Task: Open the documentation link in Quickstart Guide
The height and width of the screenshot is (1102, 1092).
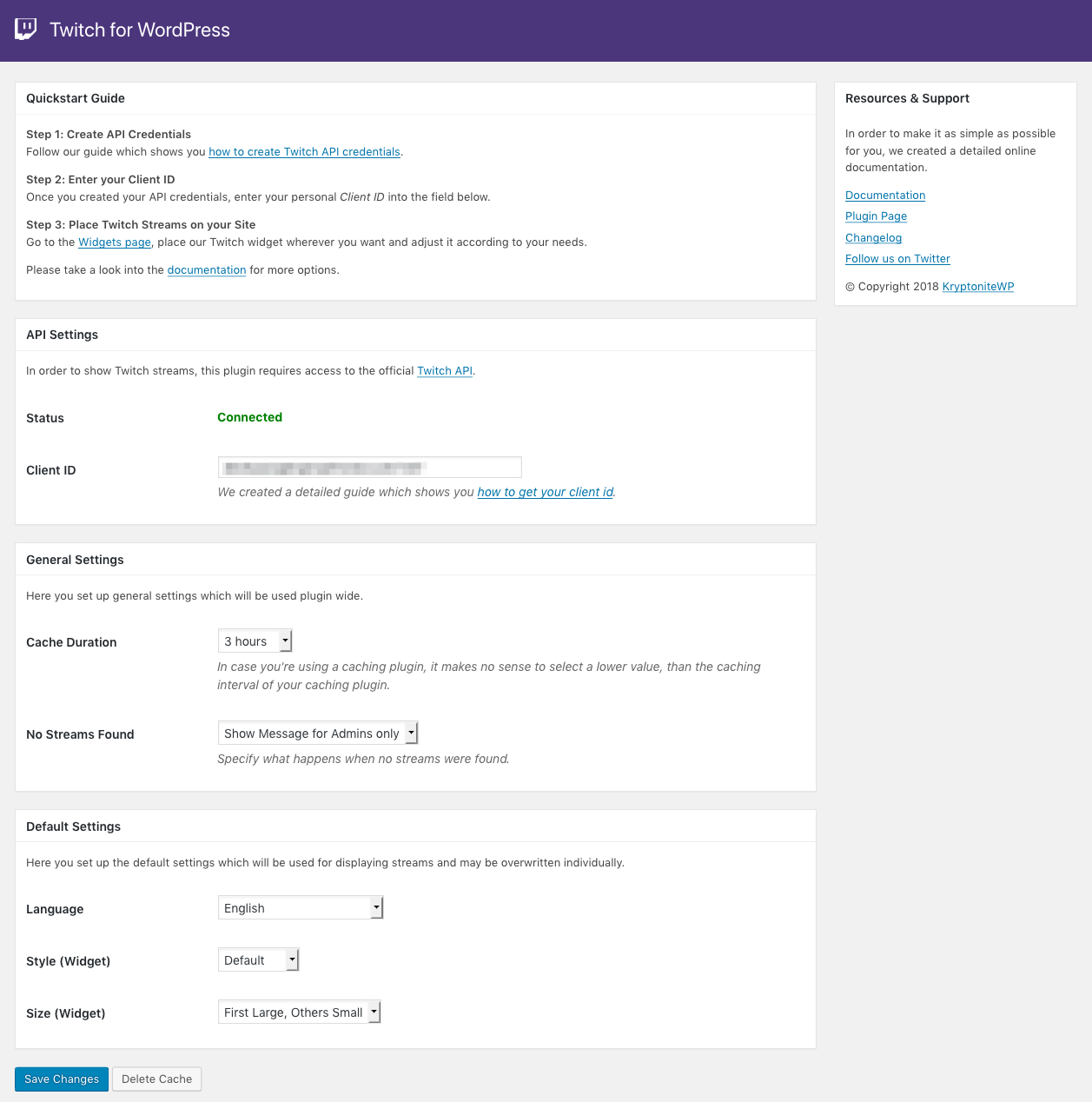Action: 207,270
